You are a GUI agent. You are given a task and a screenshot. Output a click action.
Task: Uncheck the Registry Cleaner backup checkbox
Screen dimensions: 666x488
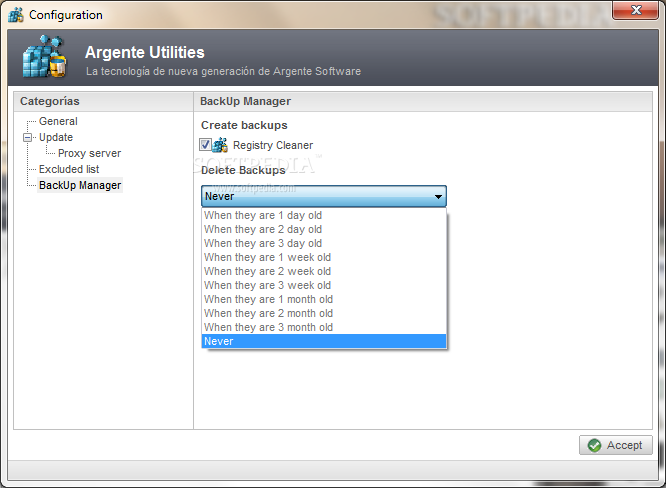pos(205,145)
